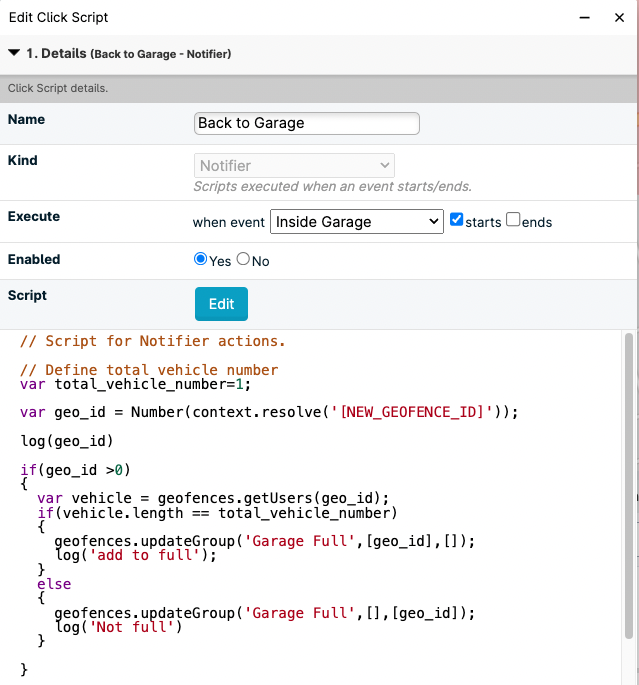The width and height of the screenshot is (639, 685).
Task: Click the Name field containing Back to Garage
Action: point(307,123)
